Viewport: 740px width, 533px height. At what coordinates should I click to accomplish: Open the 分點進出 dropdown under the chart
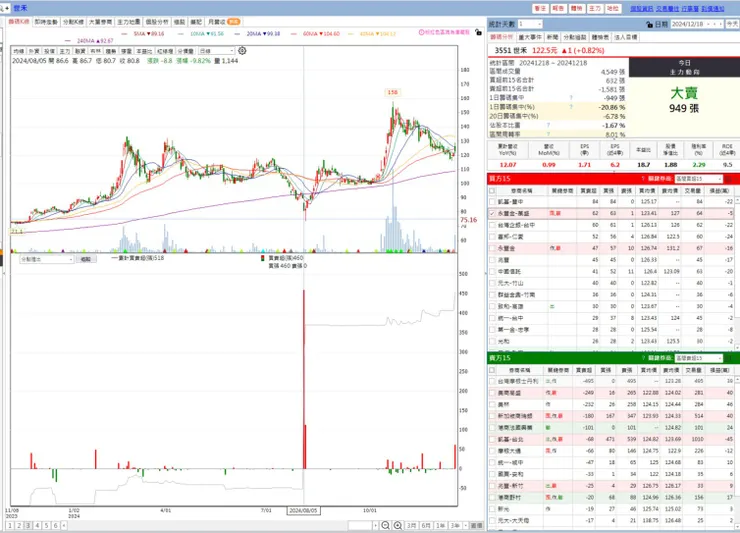coord(46,259)
